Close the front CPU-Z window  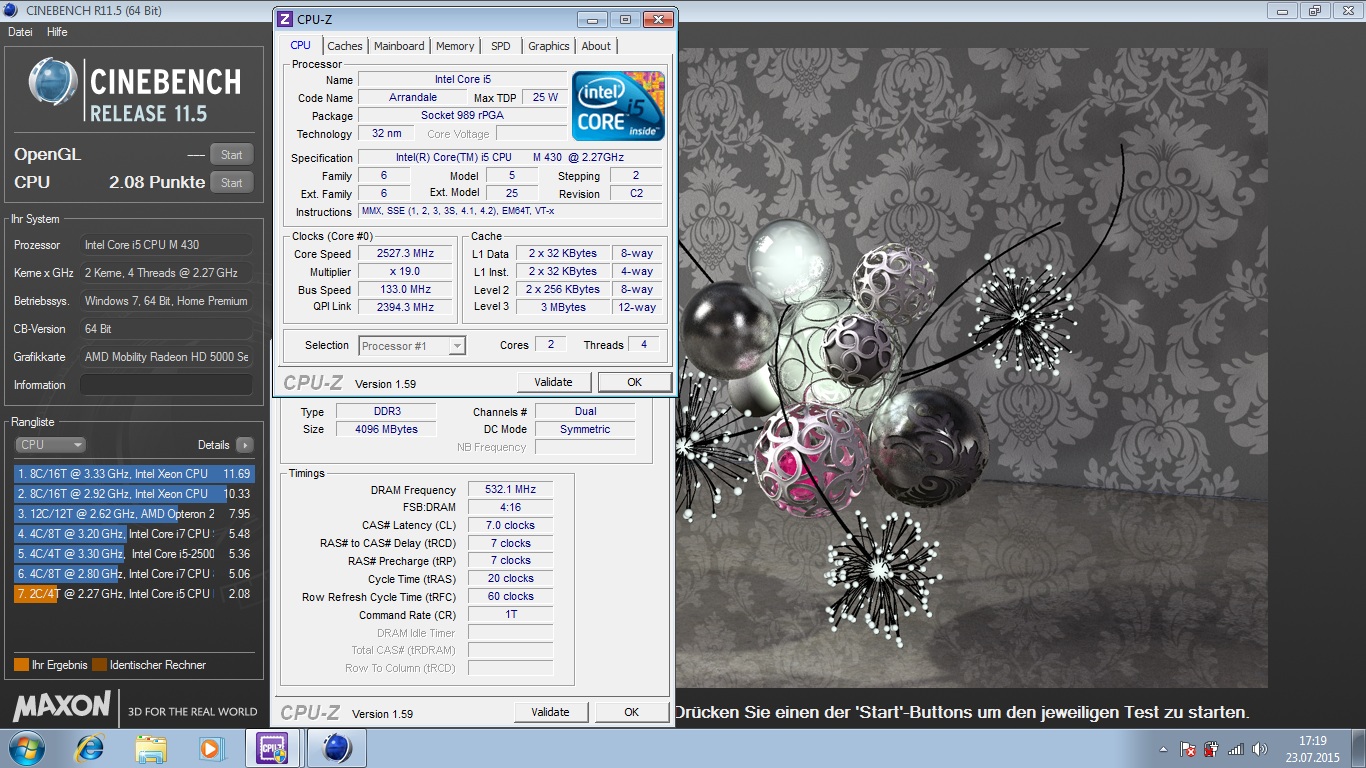[x=658, y=19]
